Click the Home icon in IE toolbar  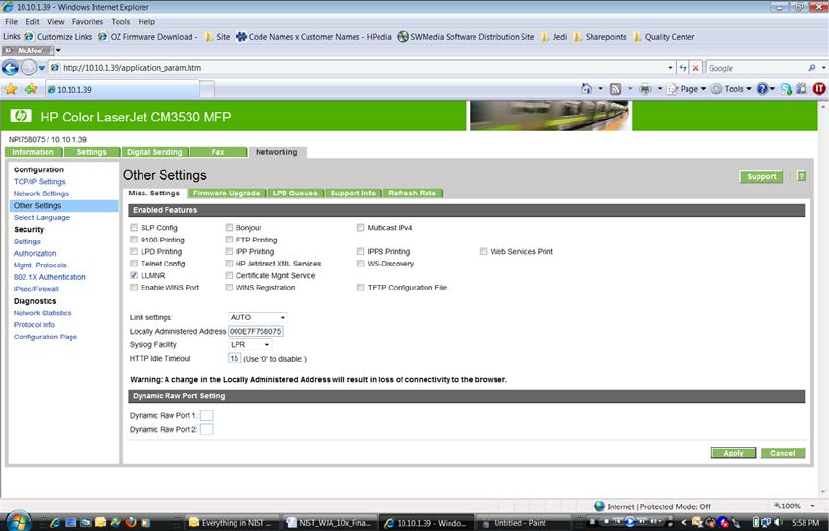pyautogui.click(x=586, y=89)
